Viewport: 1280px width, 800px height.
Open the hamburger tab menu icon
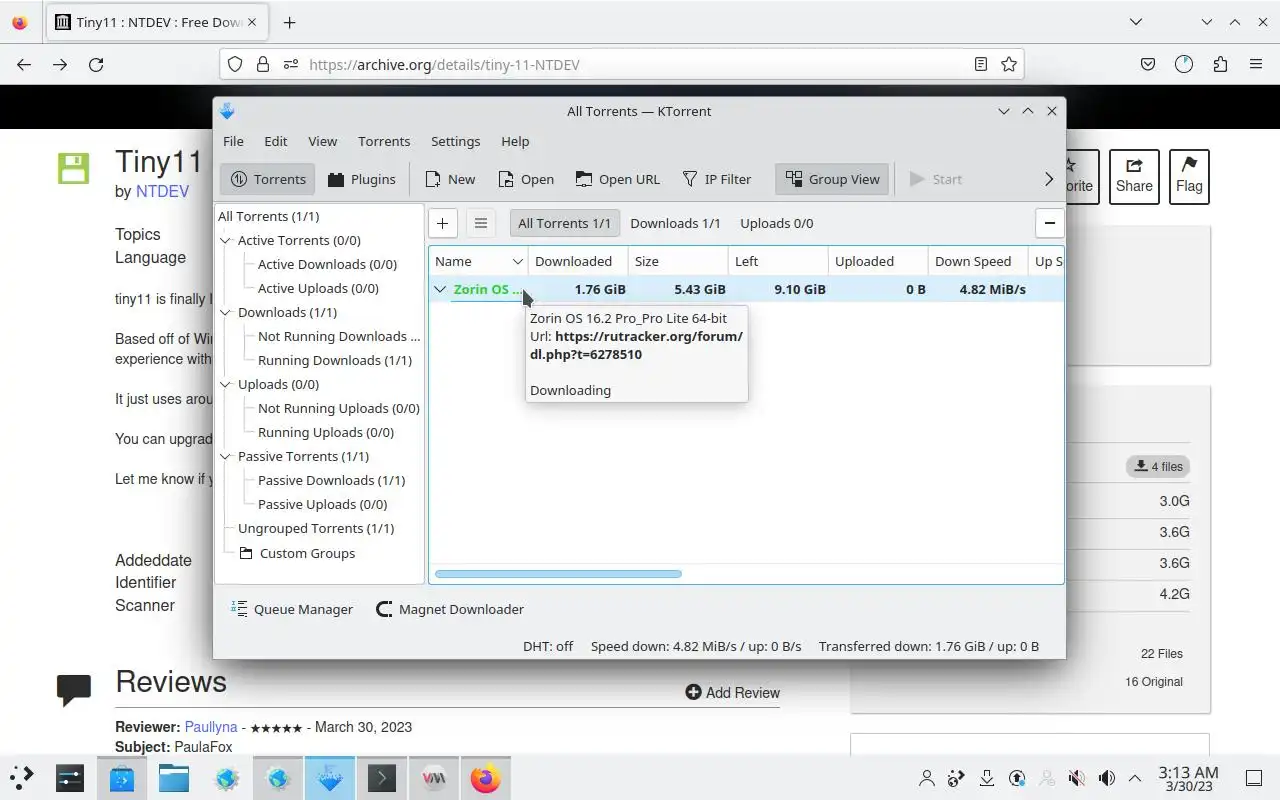(481, 223)
